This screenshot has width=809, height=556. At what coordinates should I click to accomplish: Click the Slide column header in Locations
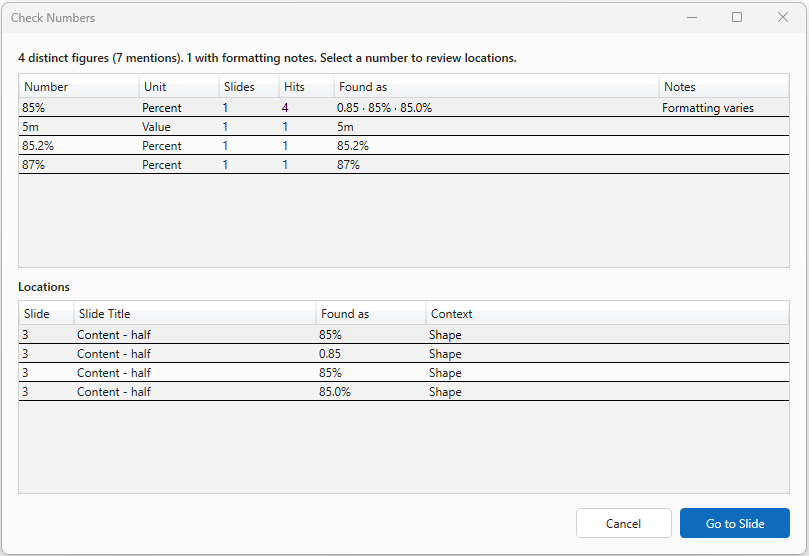(x=46, y=314)
